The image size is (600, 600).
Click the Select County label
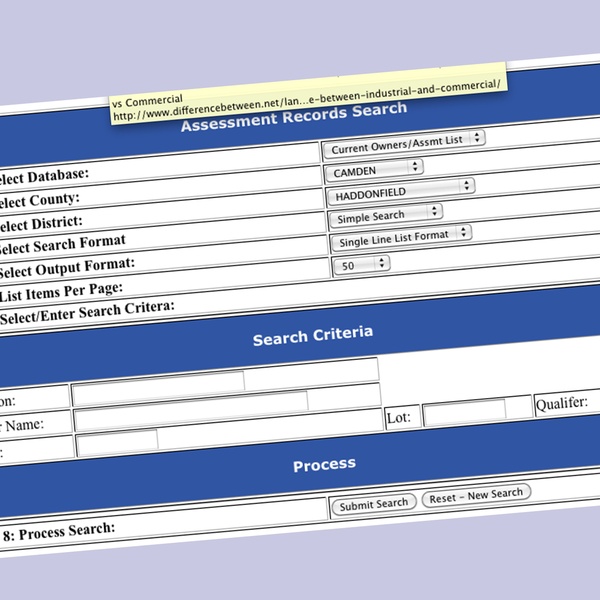(39, 200)
